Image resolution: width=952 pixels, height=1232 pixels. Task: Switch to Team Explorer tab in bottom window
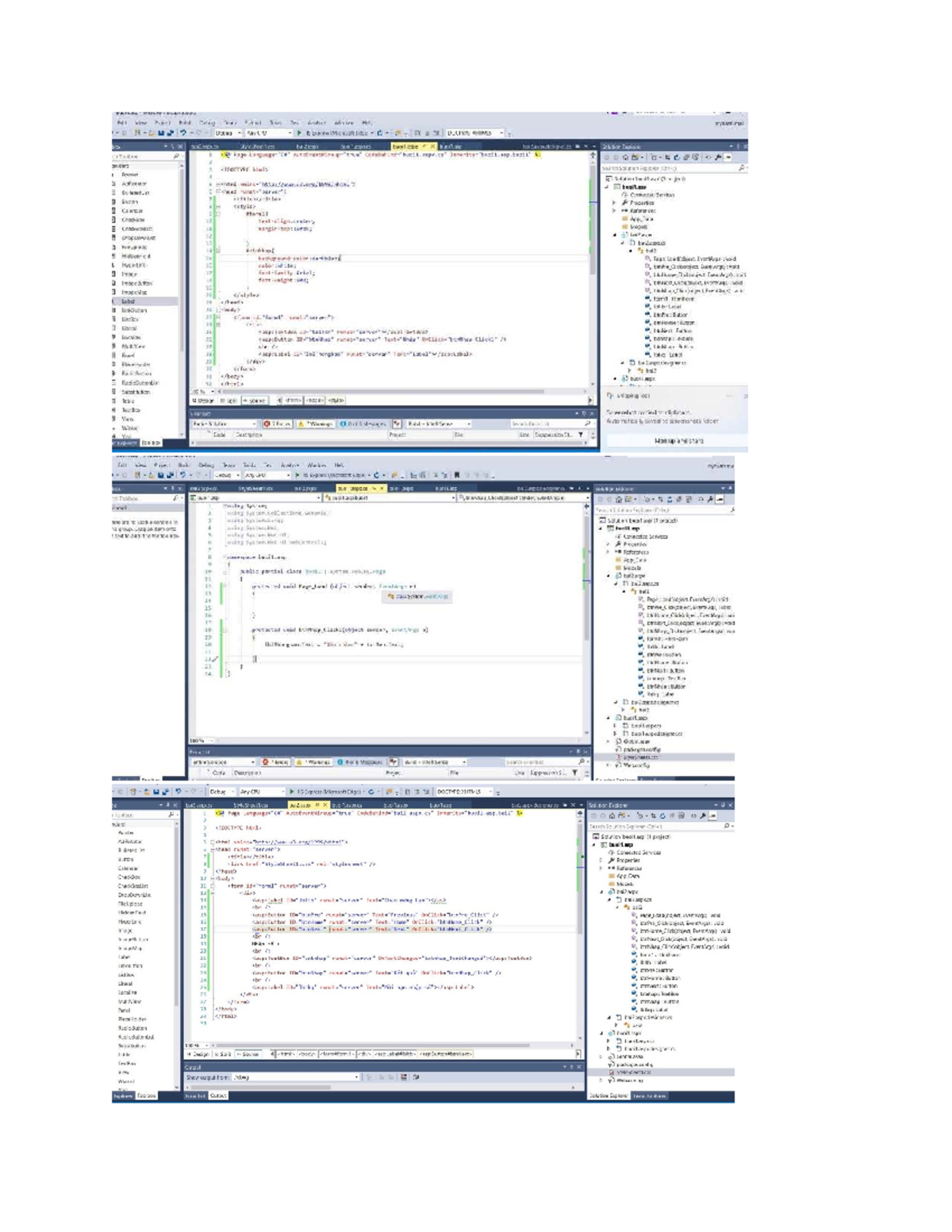(x=650, y=1096)
